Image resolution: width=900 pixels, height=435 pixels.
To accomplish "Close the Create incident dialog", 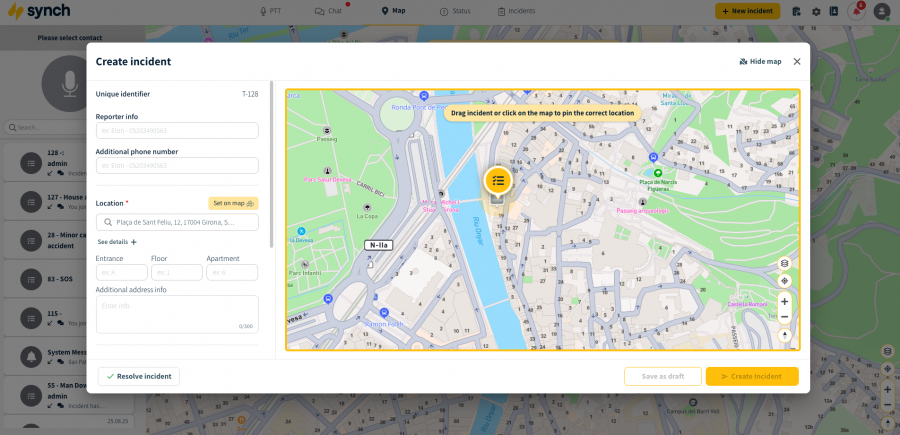I will tap(797, 61).
